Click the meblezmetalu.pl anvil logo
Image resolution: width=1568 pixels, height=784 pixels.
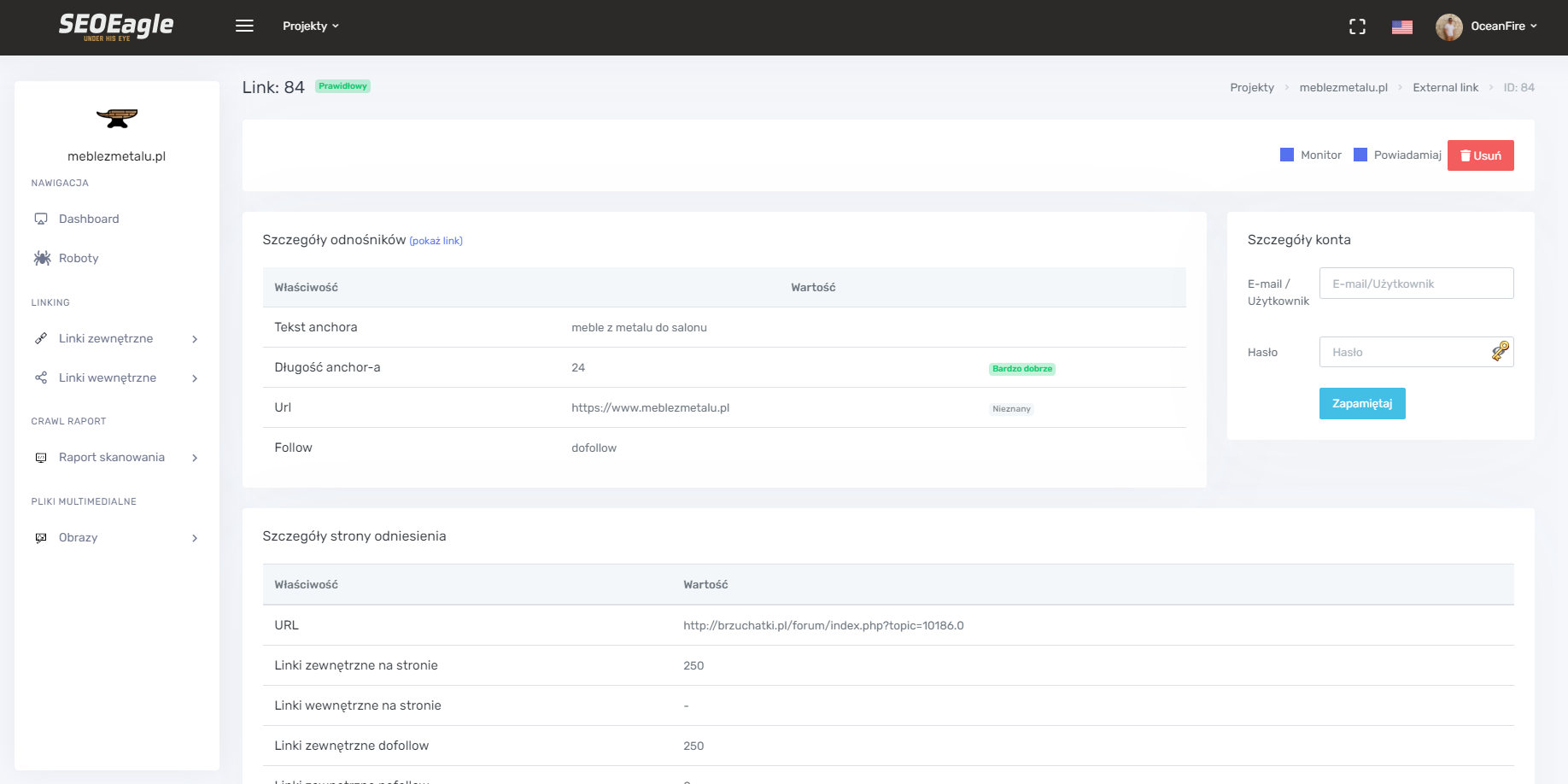(x=117, y=118)
